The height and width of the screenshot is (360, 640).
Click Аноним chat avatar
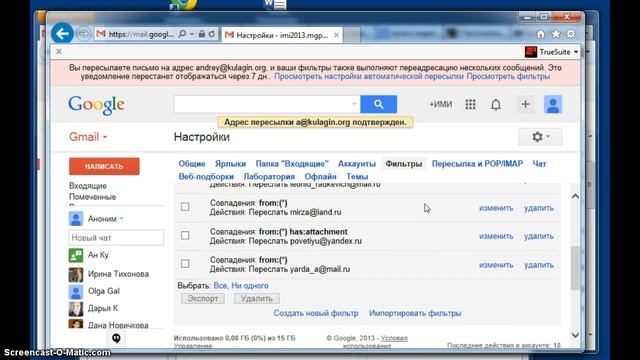click(76, 219)
